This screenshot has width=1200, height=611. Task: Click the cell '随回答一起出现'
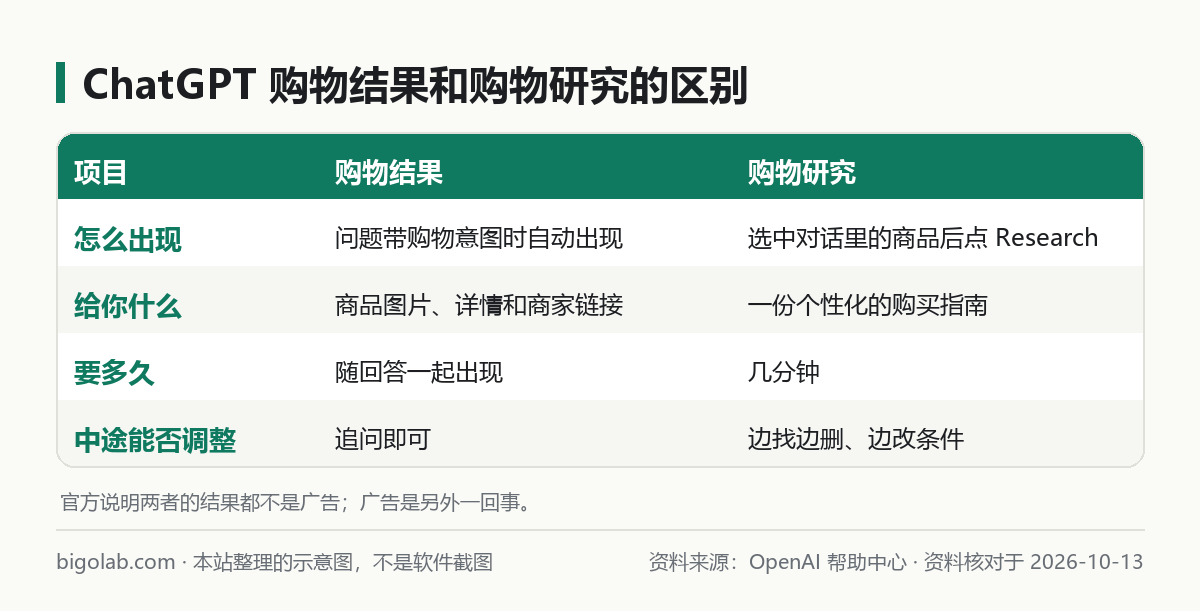[x=419, y=373]
